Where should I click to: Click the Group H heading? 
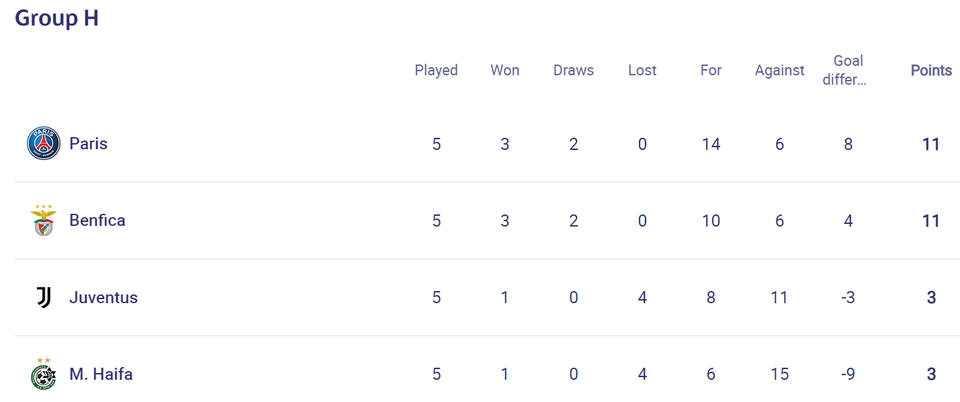tap(56, 18)
